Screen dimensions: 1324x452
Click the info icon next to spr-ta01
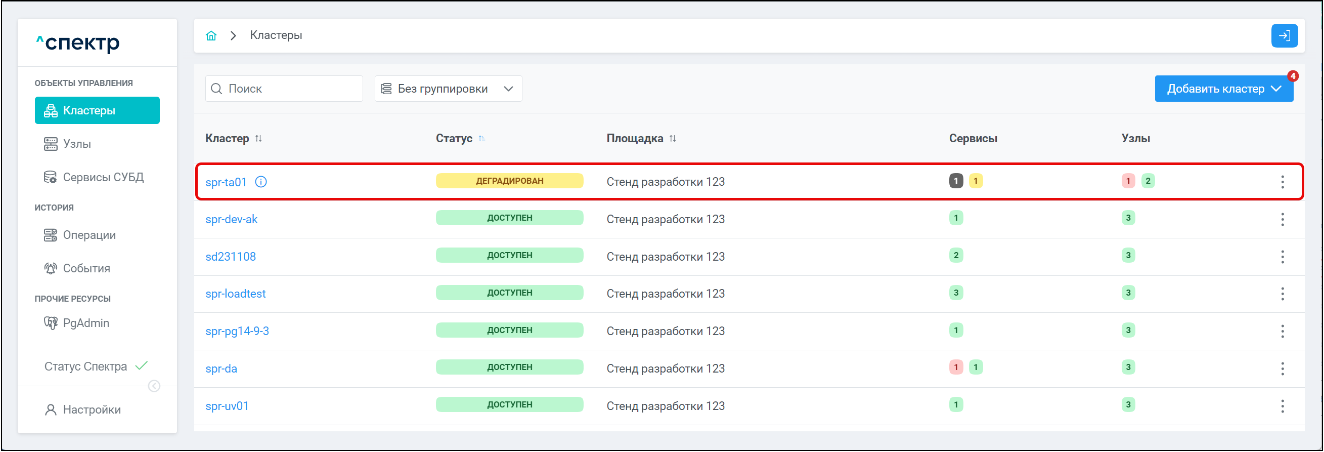(x=261, y=182)
